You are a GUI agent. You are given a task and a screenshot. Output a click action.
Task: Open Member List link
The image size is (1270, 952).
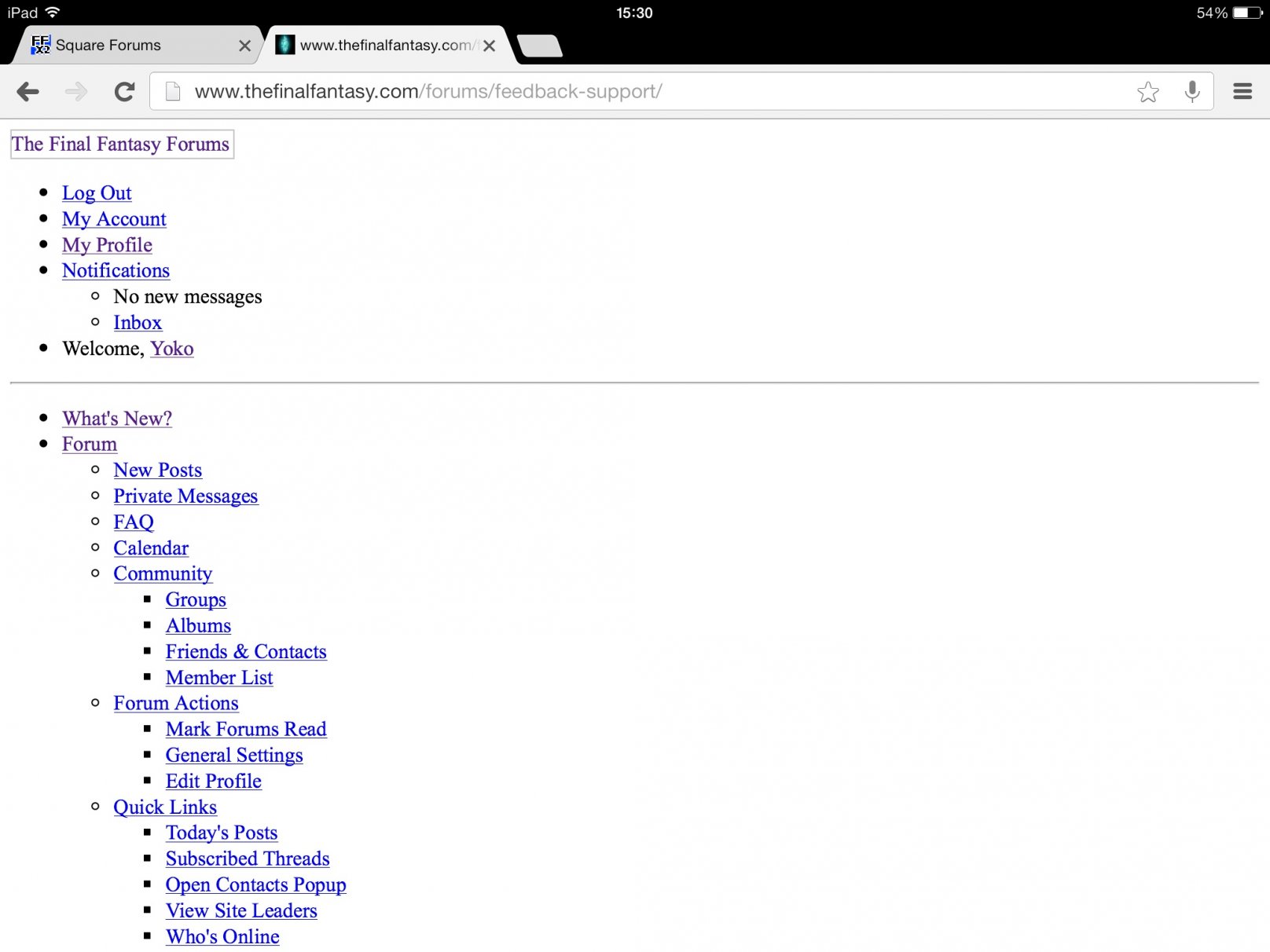coord(219,678)
